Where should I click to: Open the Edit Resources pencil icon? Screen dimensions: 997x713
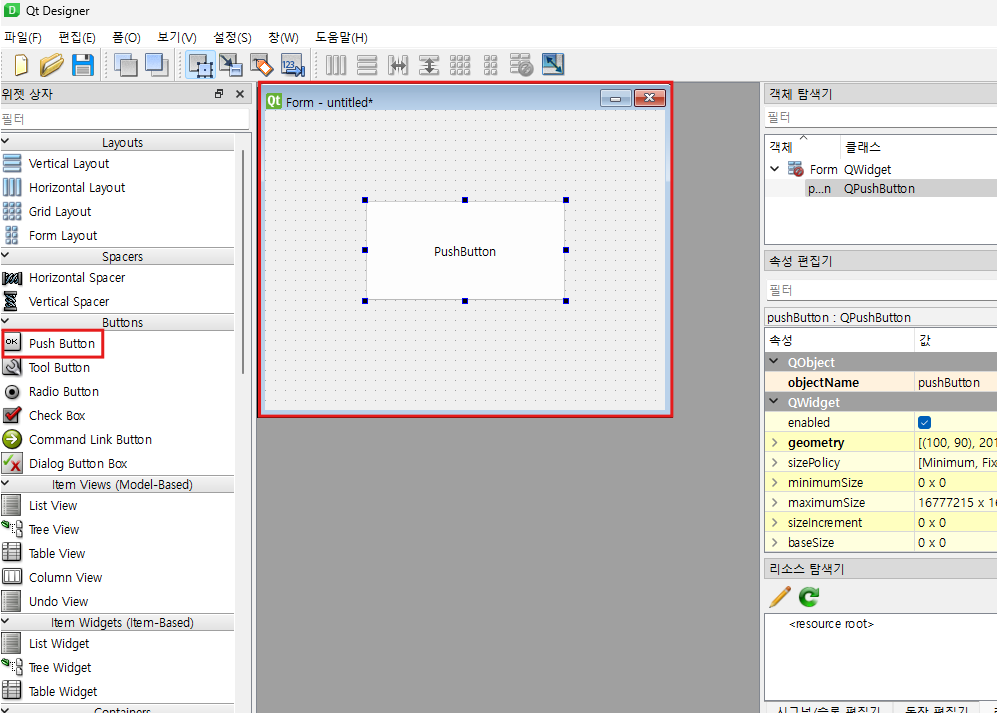point(779,597)
